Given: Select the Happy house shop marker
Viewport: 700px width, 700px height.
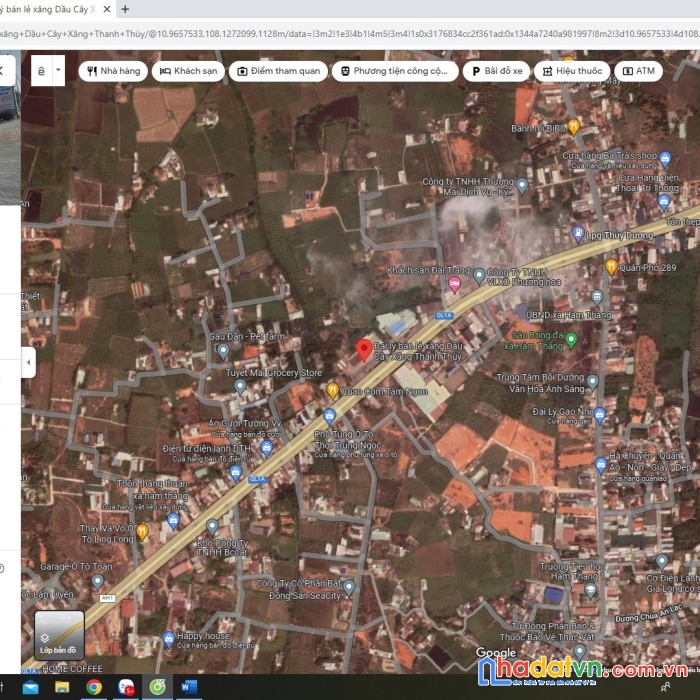Looking at the screenshot, I should [x=168, y=637].
